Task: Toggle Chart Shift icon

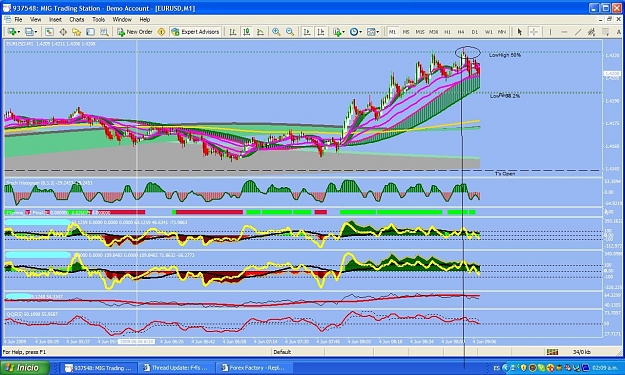Action: click(320, 32)
